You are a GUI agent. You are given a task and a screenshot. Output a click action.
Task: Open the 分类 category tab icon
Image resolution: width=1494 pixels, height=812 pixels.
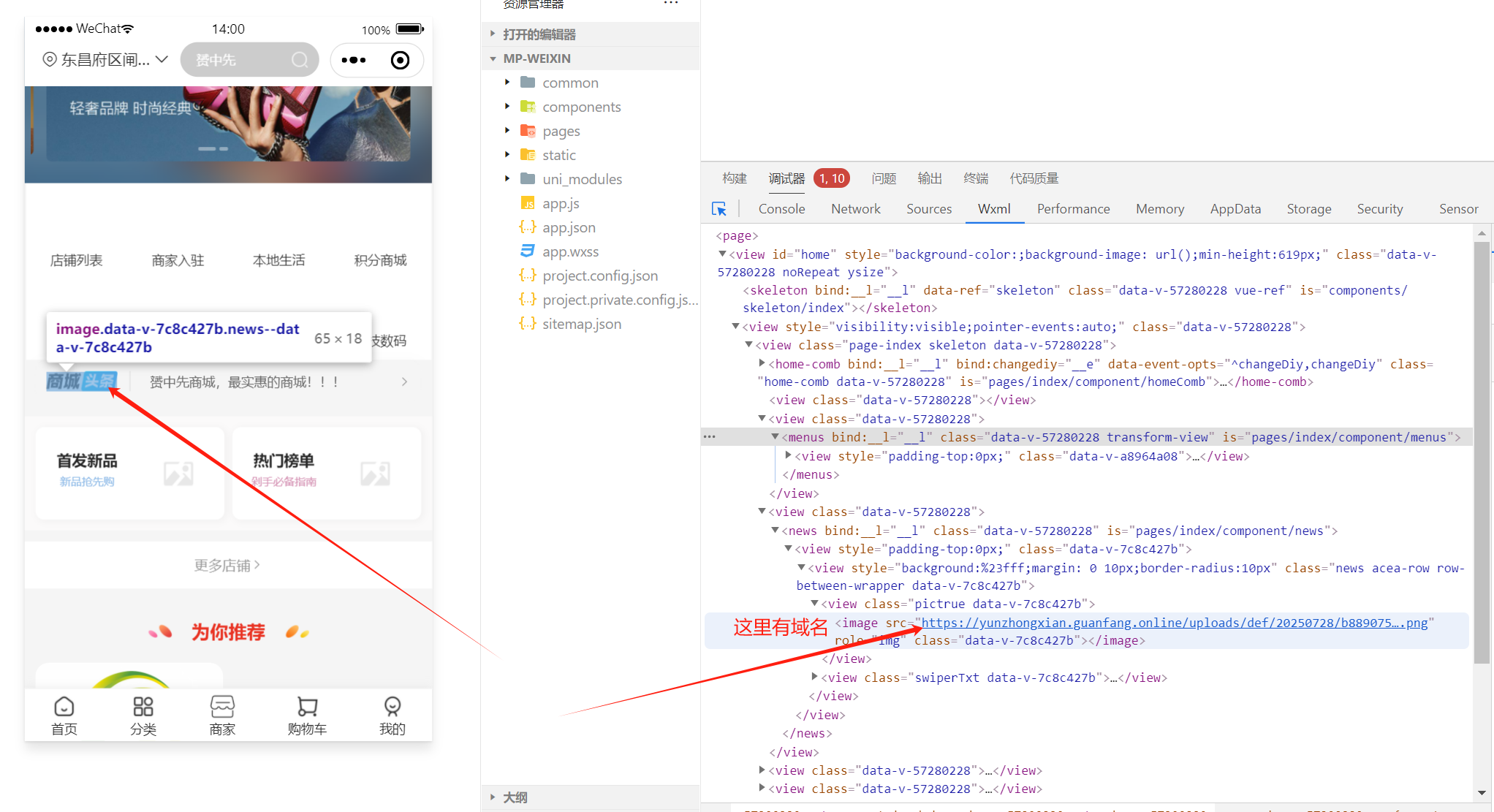pyautogui.click(x=143, y=706)
